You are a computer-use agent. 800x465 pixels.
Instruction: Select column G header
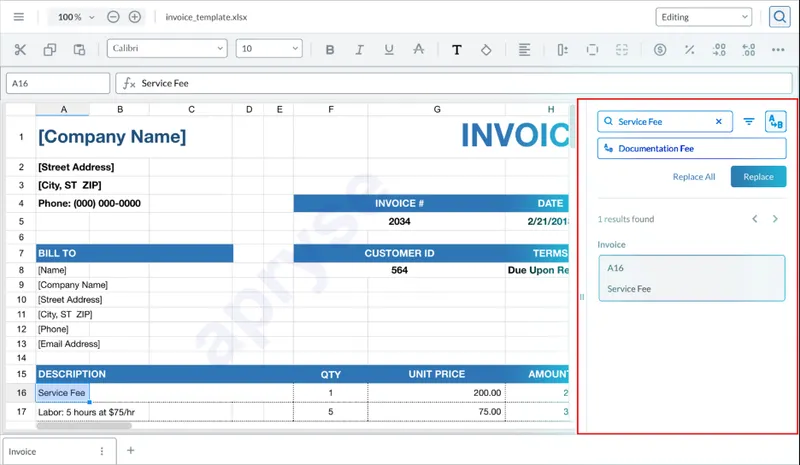click(x=437, y=109)
